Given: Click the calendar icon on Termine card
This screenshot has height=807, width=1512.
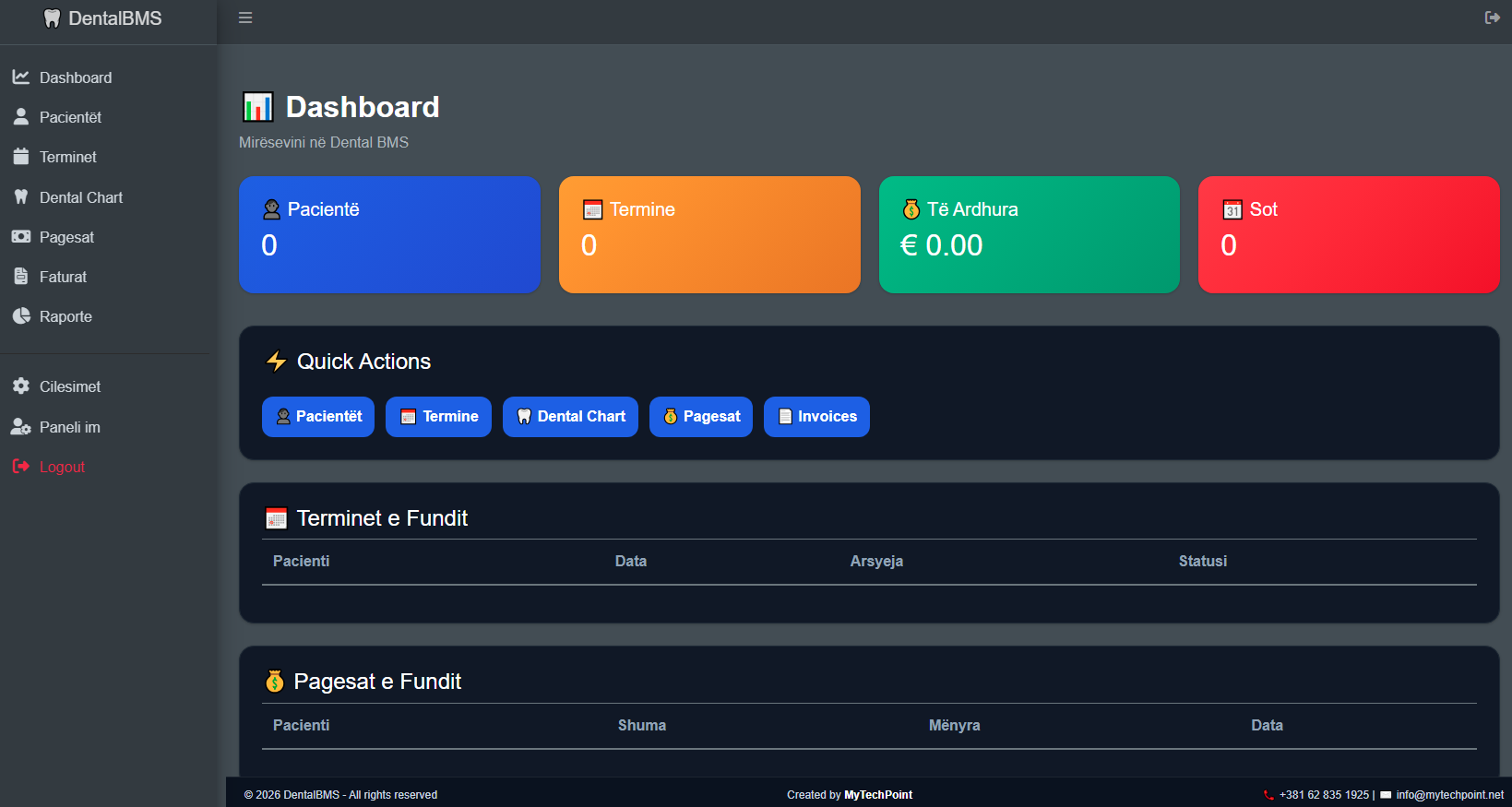Looking at the screenshot, I should (592, 209).
